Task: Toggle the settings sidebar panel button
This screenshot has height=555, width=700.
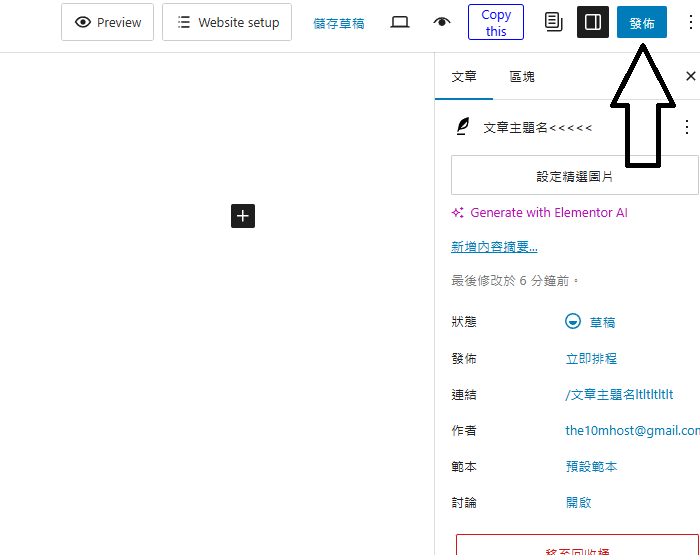Action: tap(593, 22)
